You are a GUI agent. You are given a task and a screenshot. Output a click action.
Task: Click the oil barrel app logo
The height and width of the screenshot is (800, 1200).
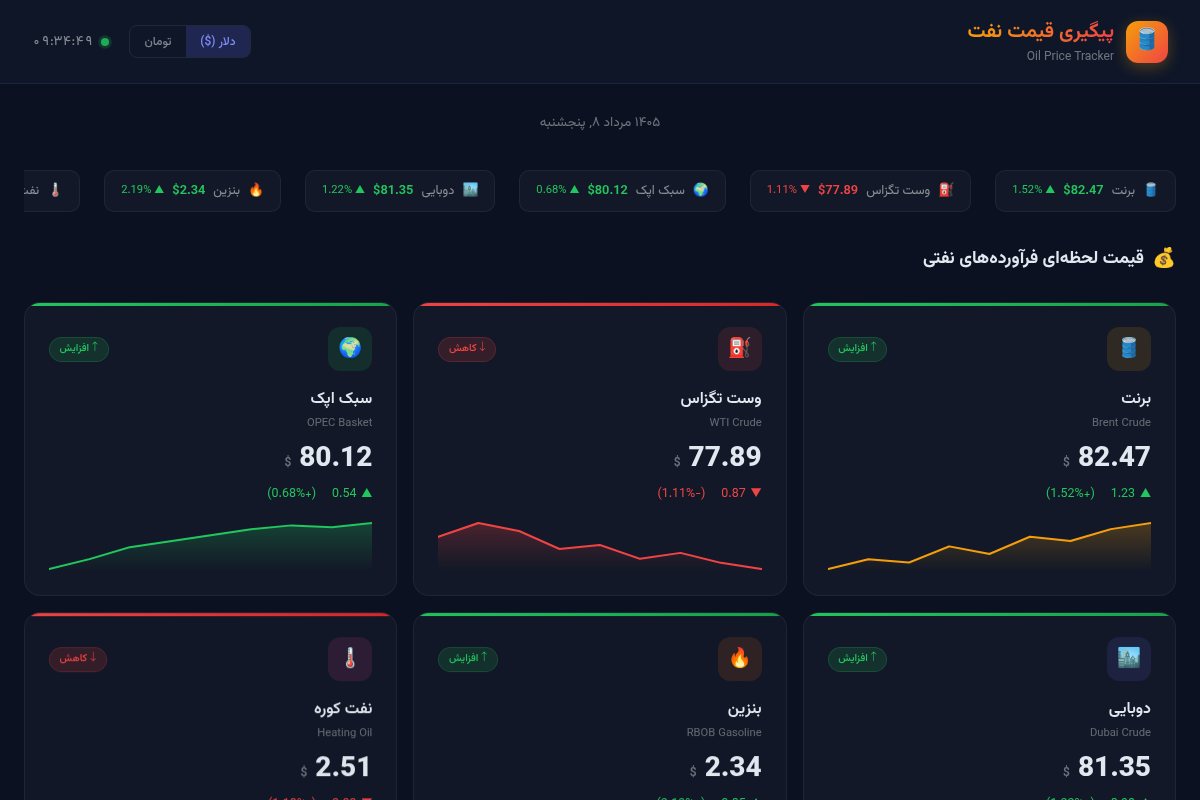pyautogui.click(x=1147, y=42)
